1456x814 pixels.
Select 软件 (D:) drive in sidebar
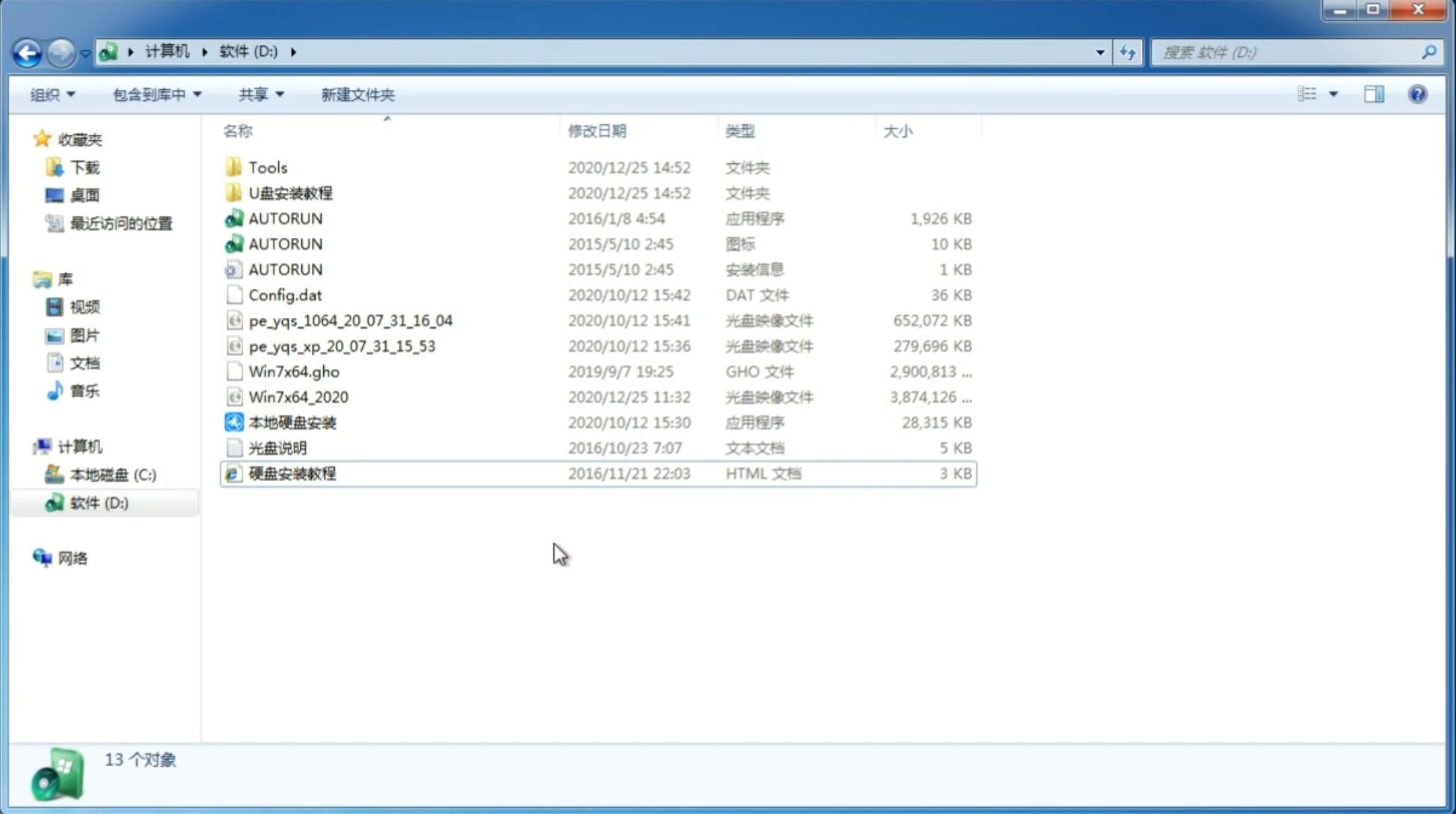click(x=98, y=502)
